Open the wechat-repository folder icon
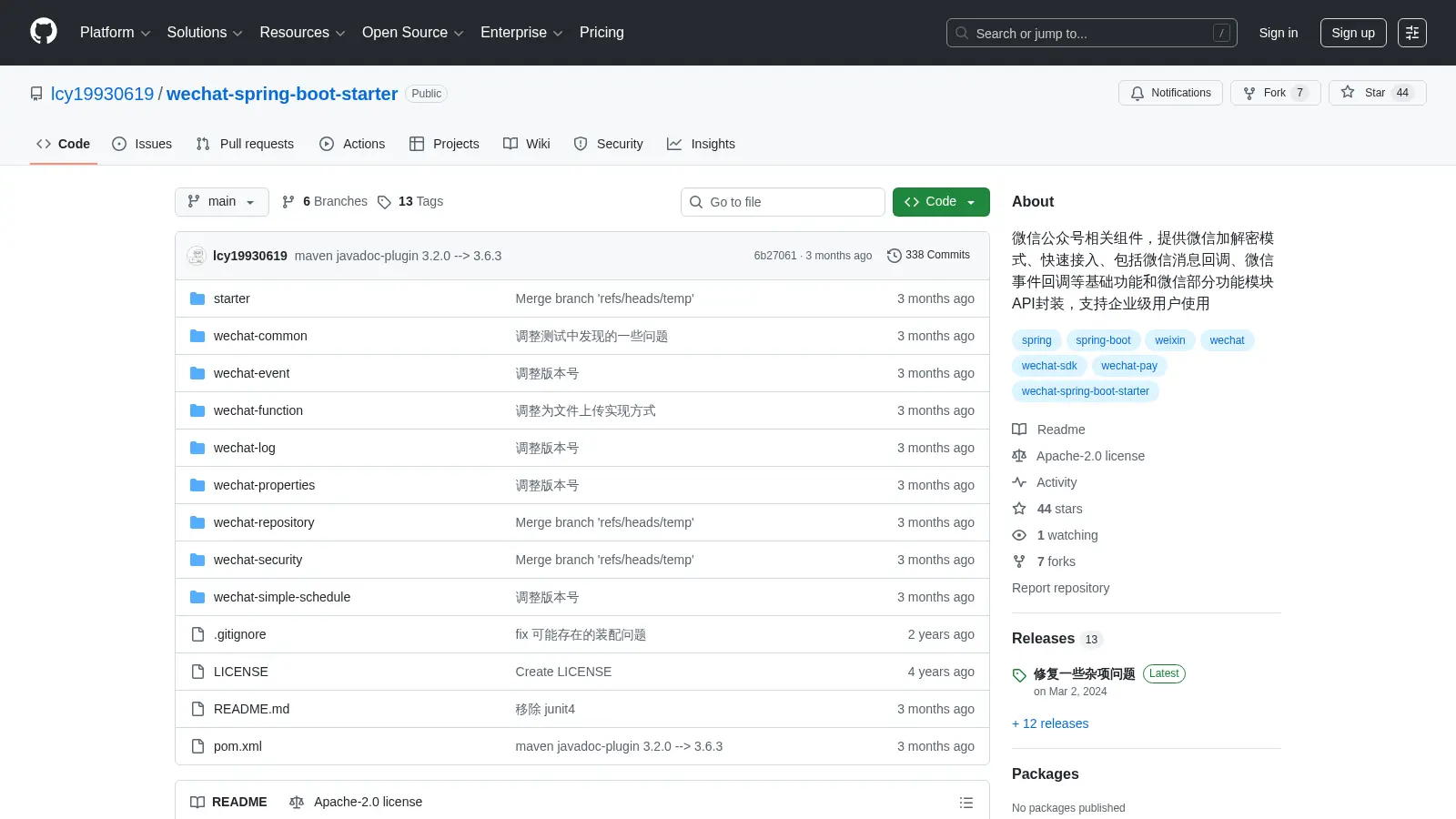The width and height of the screenshot is (1456, 819). coord(197,522)
